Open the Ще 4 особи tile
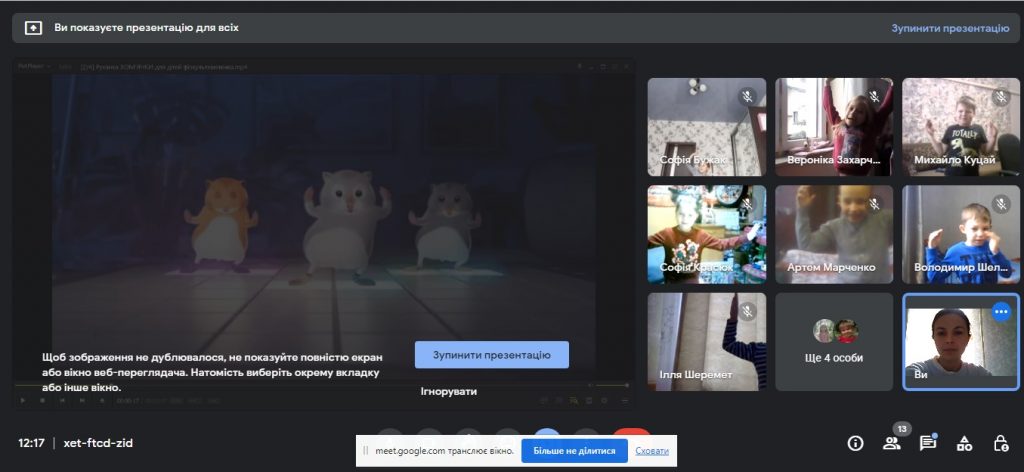This screenshot has width=1024, height=472. click(x=834, y=341)
